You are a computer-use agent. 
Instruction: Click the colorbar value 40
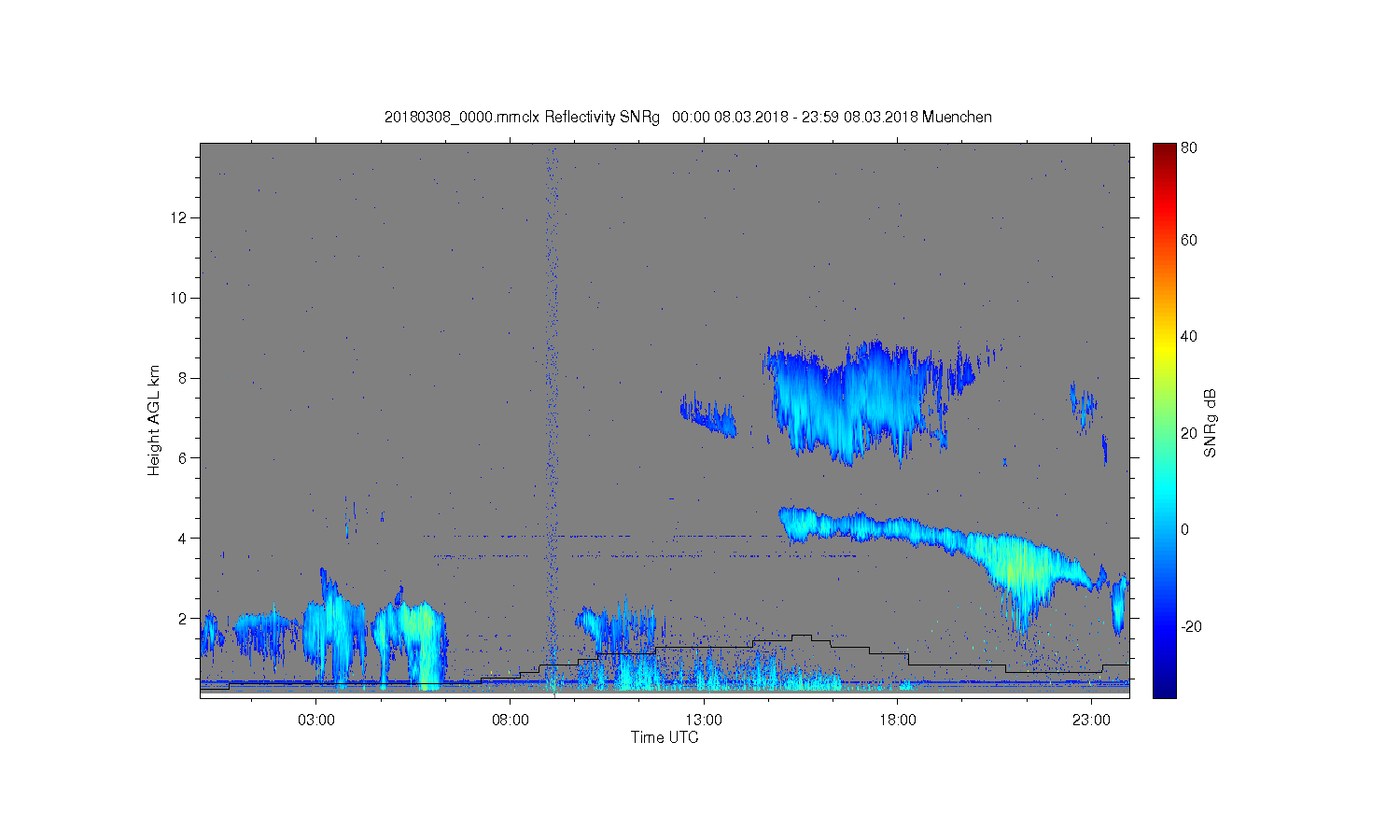1189,337
